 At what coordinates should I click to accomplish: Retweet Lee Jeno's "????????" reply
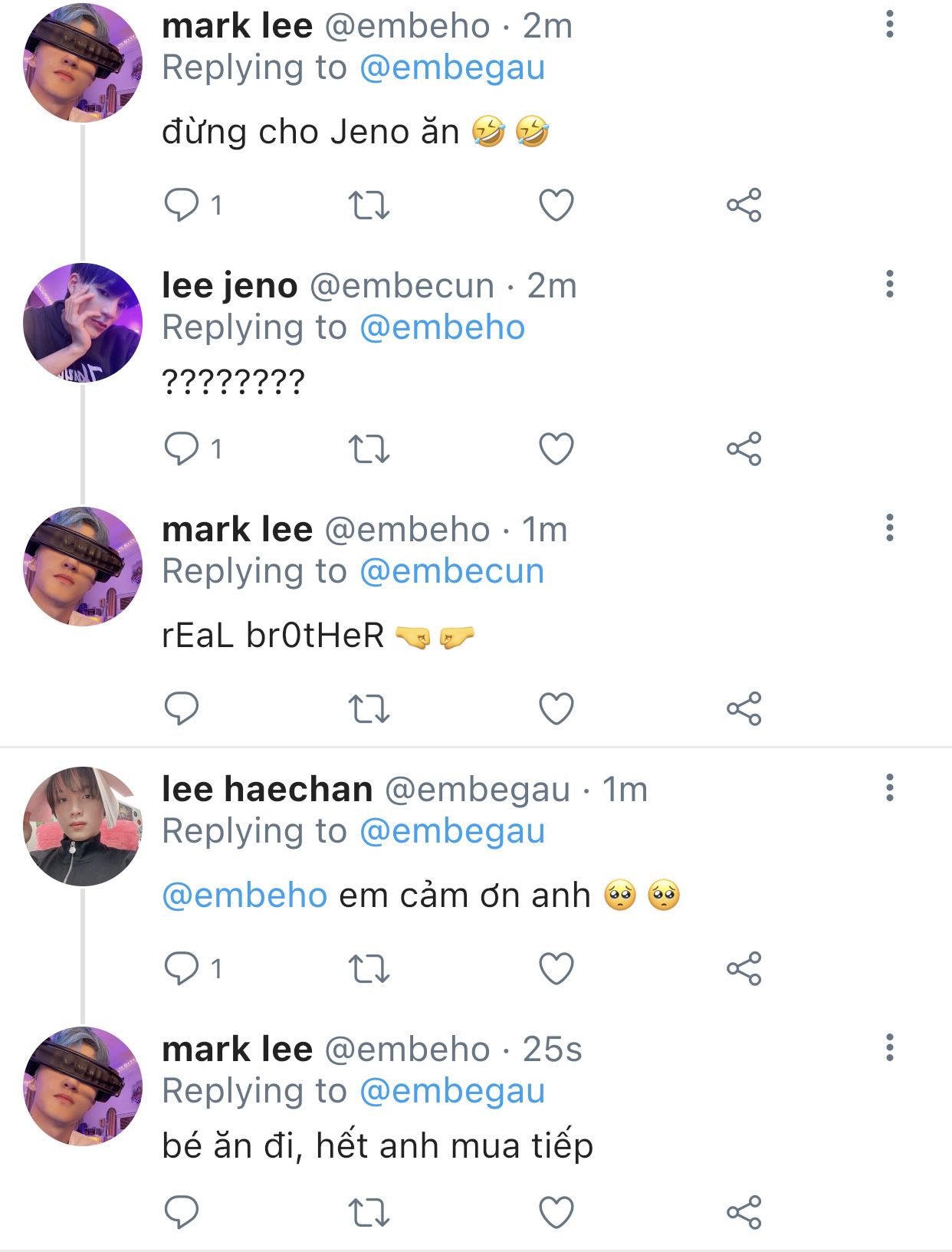(x=369, y=449)
